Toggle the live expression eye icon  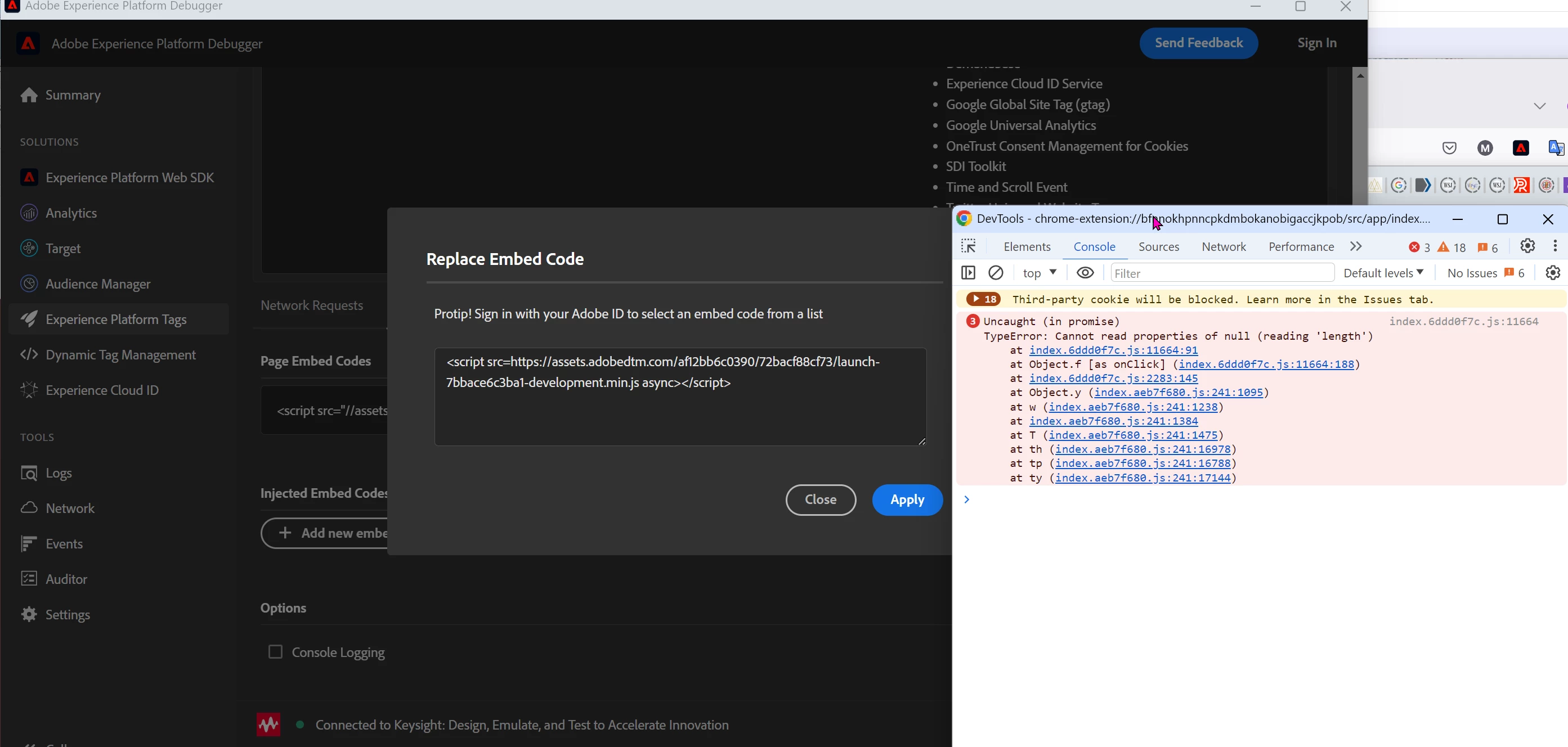pos(1085,273)
